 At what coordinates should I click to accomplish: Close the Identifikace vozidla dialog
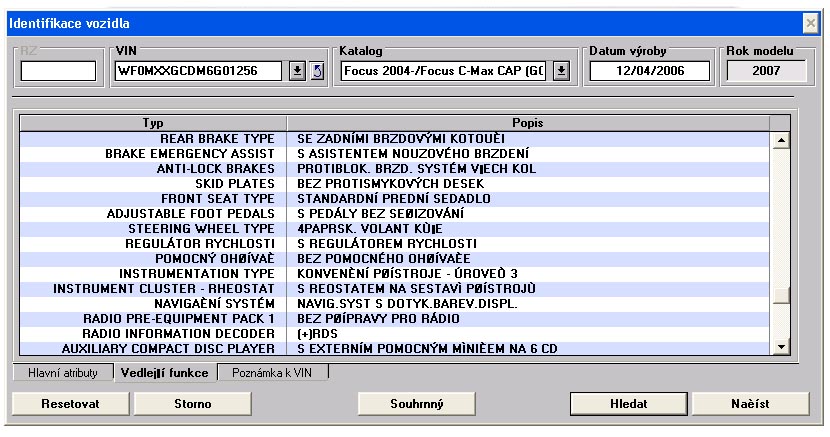click(810, 22)
